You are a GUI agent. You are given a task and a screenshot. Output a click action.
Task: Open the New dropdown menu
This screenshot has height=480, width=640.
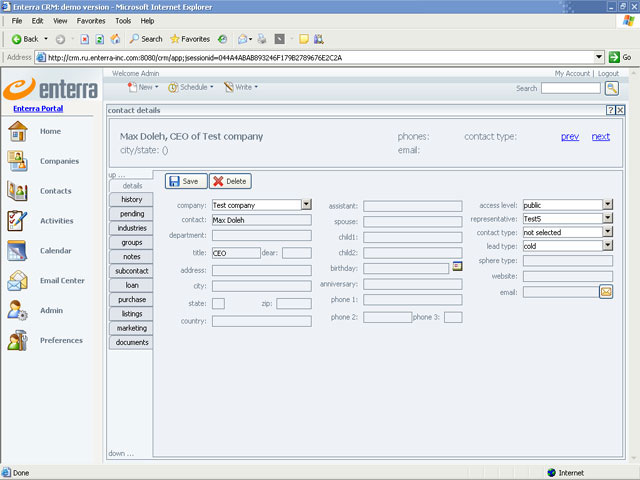143,87
